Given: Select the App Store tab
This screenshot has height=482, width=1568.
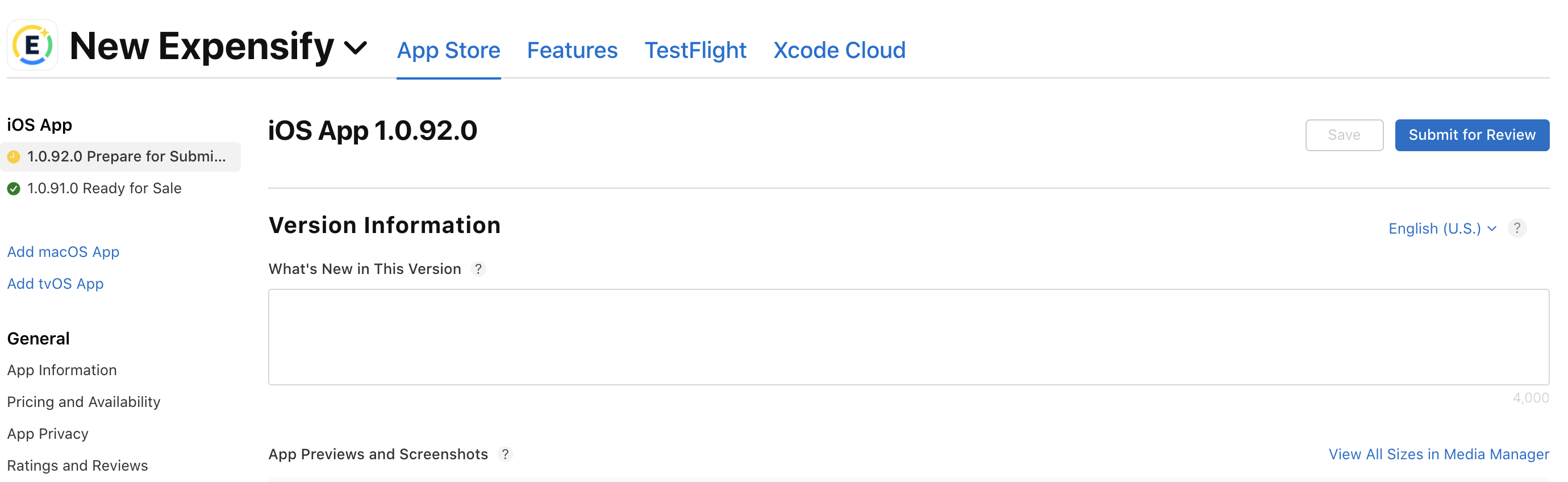Looking at the screenshot, I should (x=449, y=50).
